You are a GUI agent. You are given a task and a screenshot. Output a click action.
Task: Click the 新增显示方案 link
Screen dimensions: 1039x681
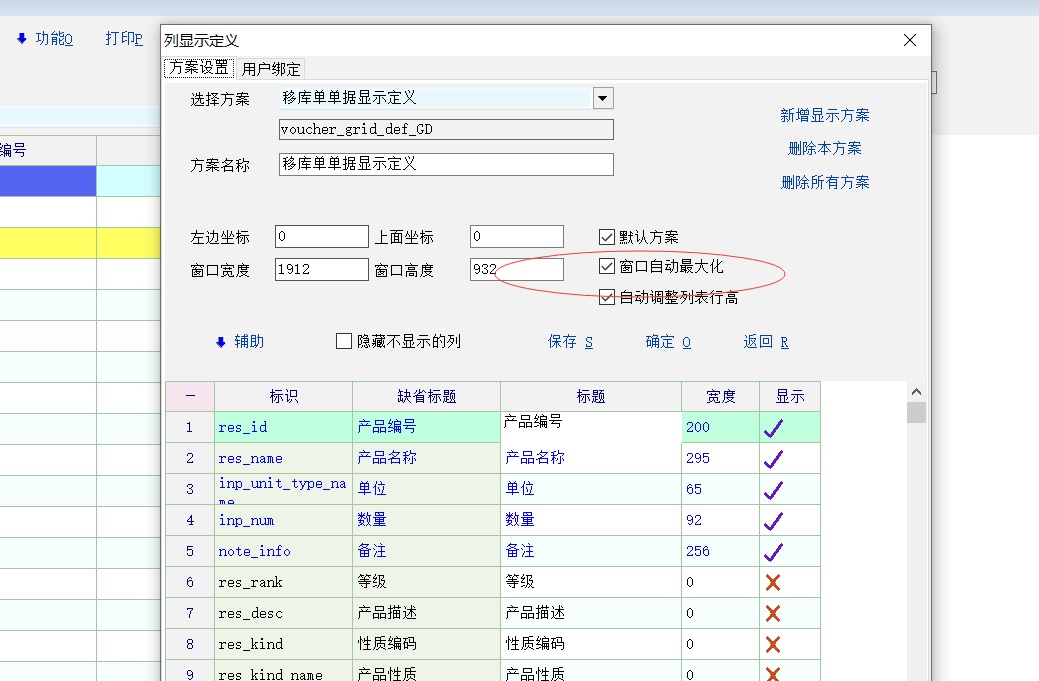[x=824, y=115]
